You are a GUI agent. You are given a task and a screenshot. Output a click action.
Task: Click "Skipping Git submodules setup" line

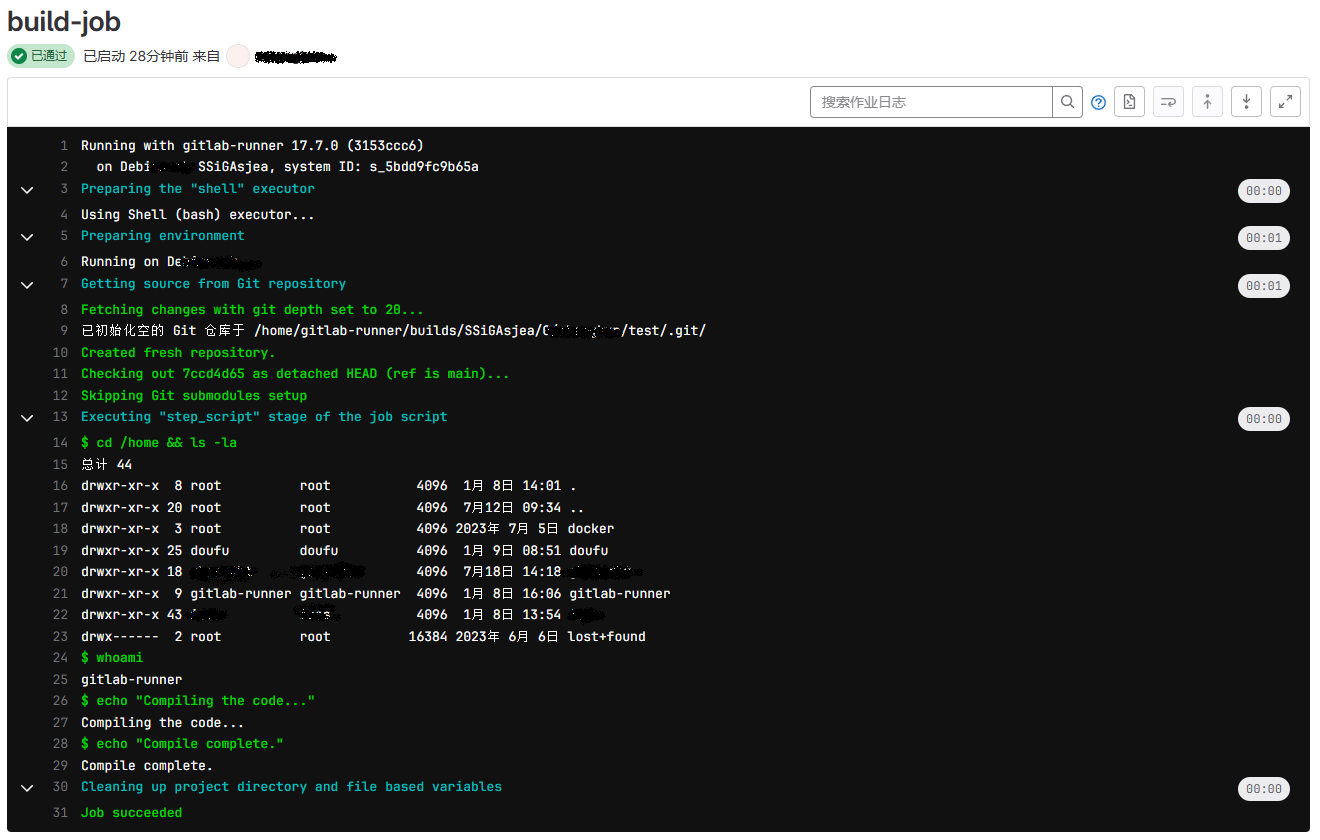pyautogui.click(x=194, y=396)
